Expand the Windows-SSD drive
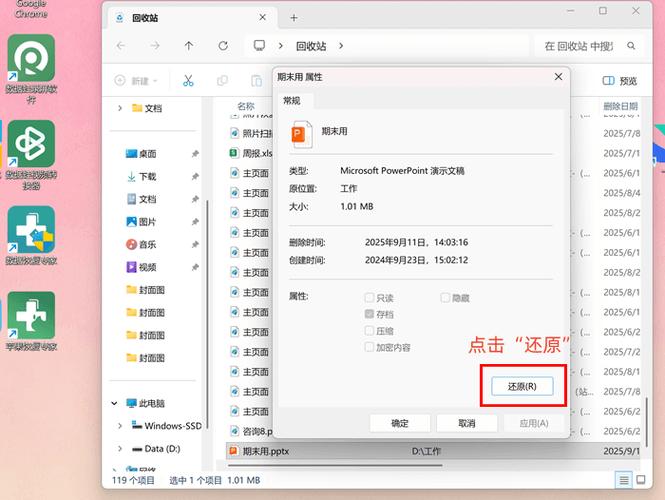The height and width of the screenshot is (500, 665). coord(120,425)
